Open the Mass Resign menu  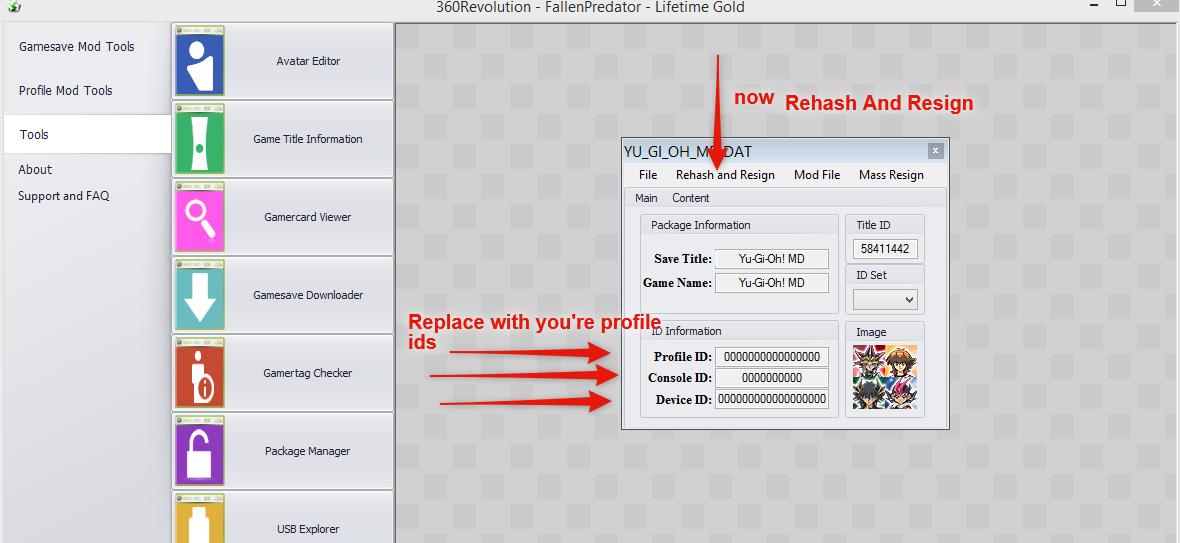(x=891, y=174)
